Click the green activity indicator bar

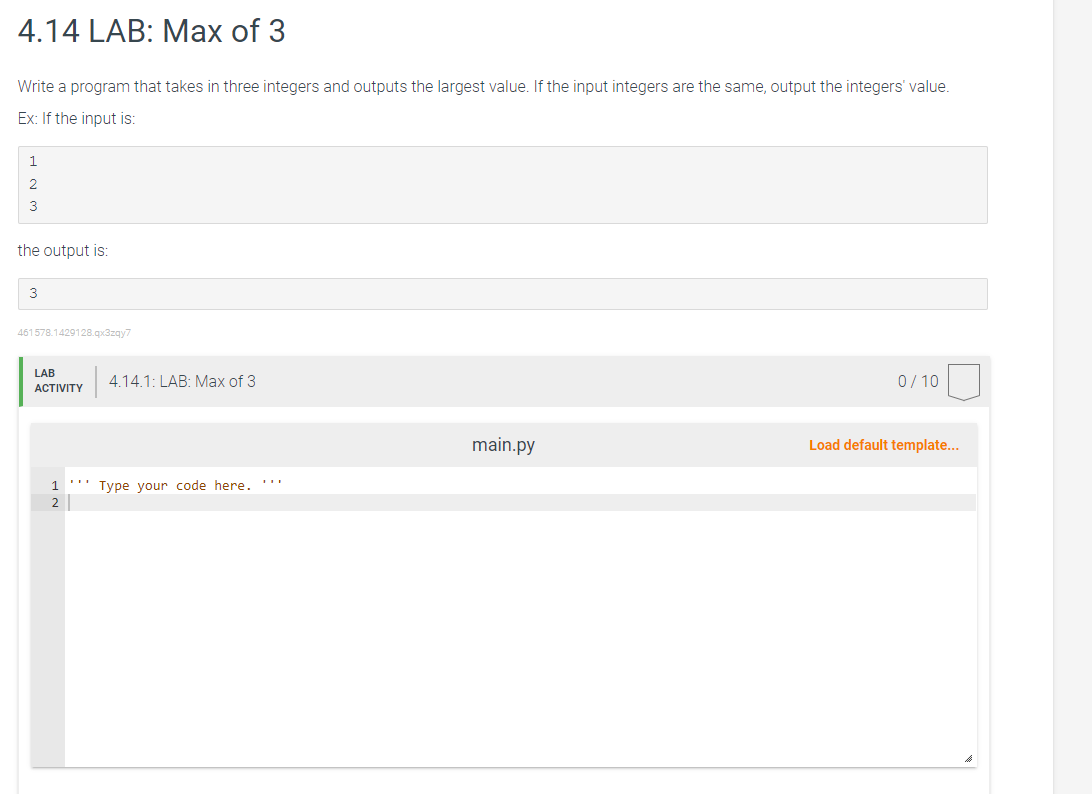21,380
